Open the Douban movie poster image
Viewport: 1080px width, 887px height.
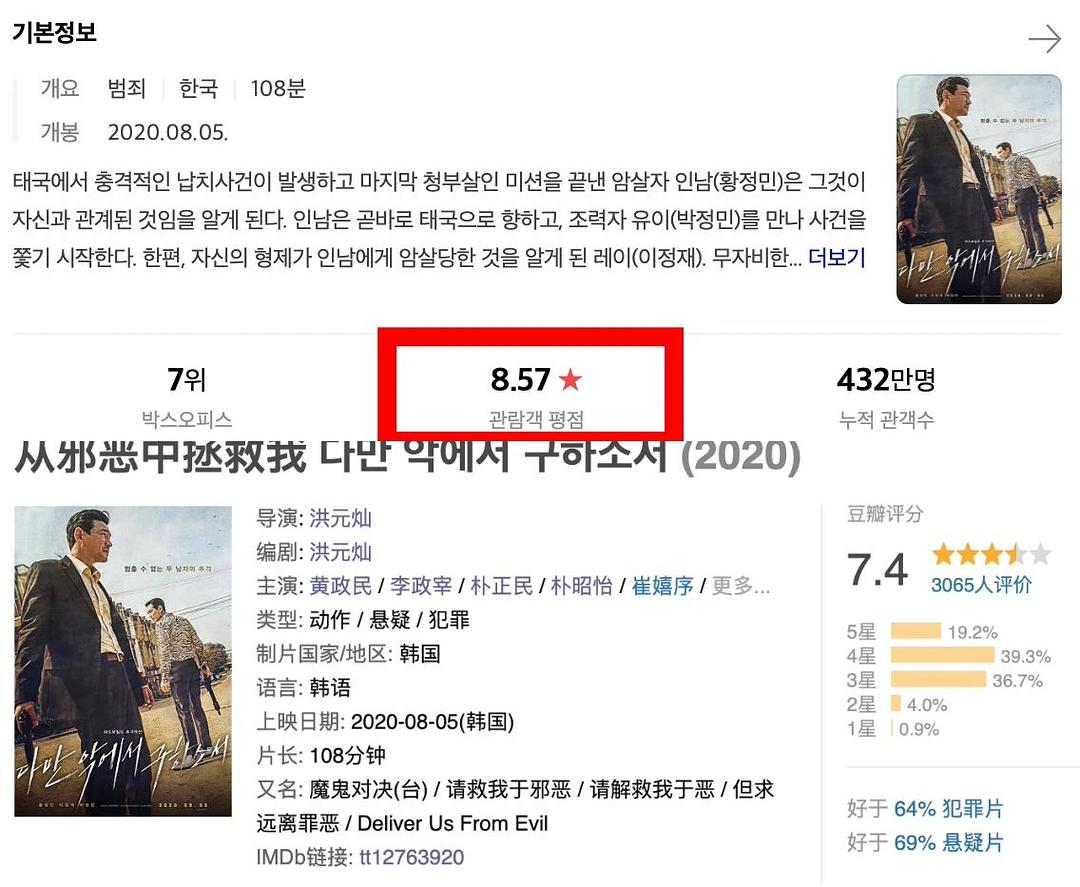(x=122, y=661)
